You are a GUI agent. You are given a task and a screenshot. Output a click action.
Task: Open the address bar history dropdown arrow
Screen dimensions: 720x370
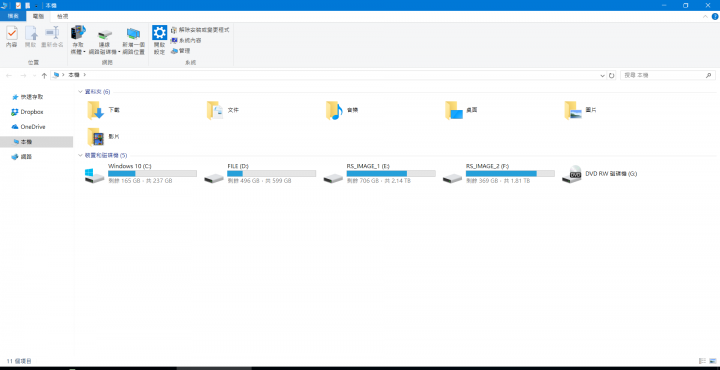coord(602,75)
